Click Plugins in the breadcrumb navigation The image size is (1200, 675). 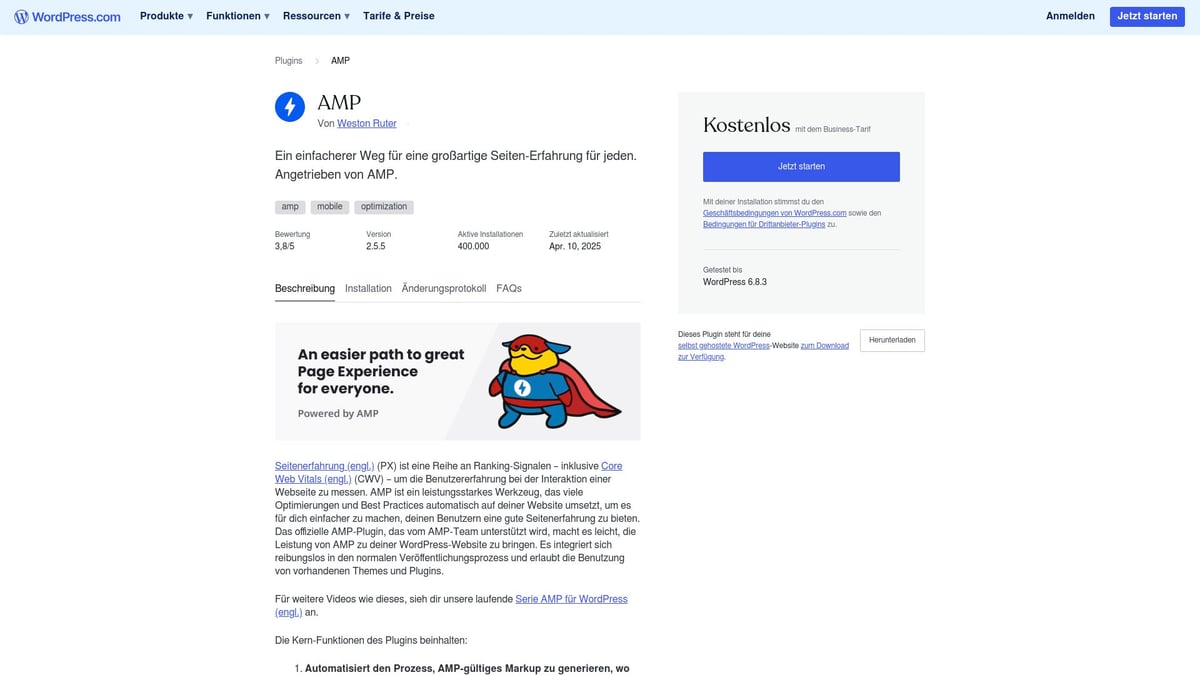(288, 60)
